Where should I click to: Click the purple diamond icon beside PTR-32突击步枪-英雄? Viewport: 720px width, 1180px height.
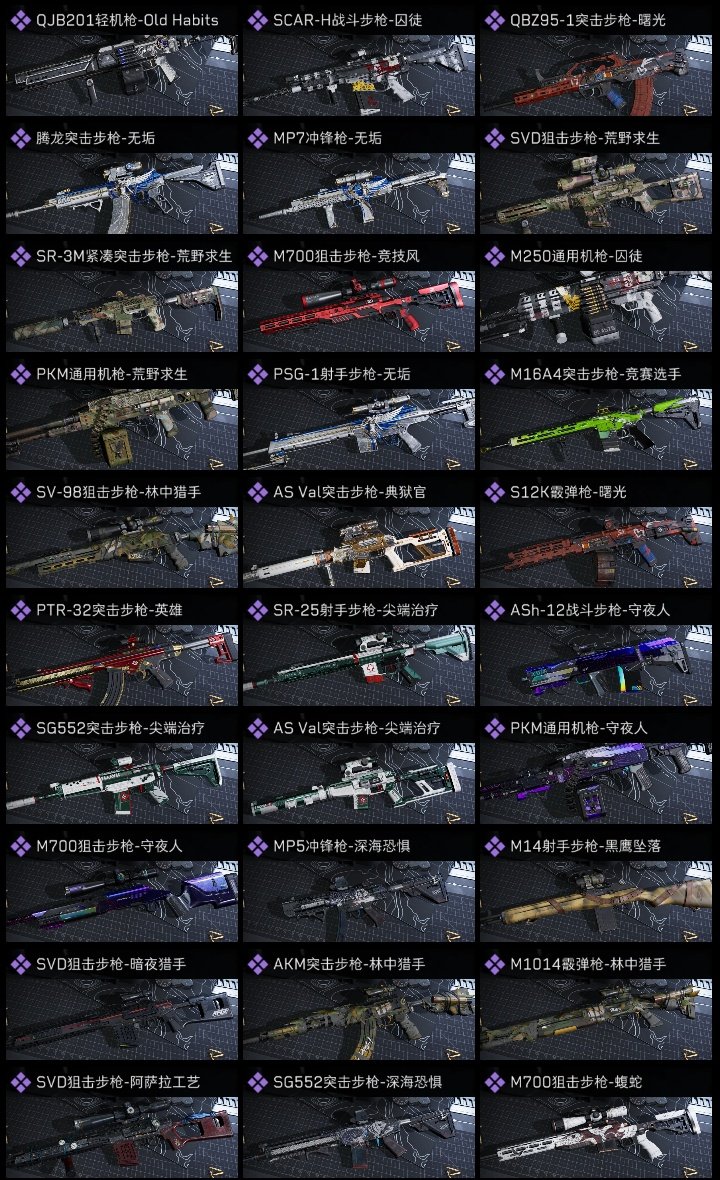pos(20,611)
